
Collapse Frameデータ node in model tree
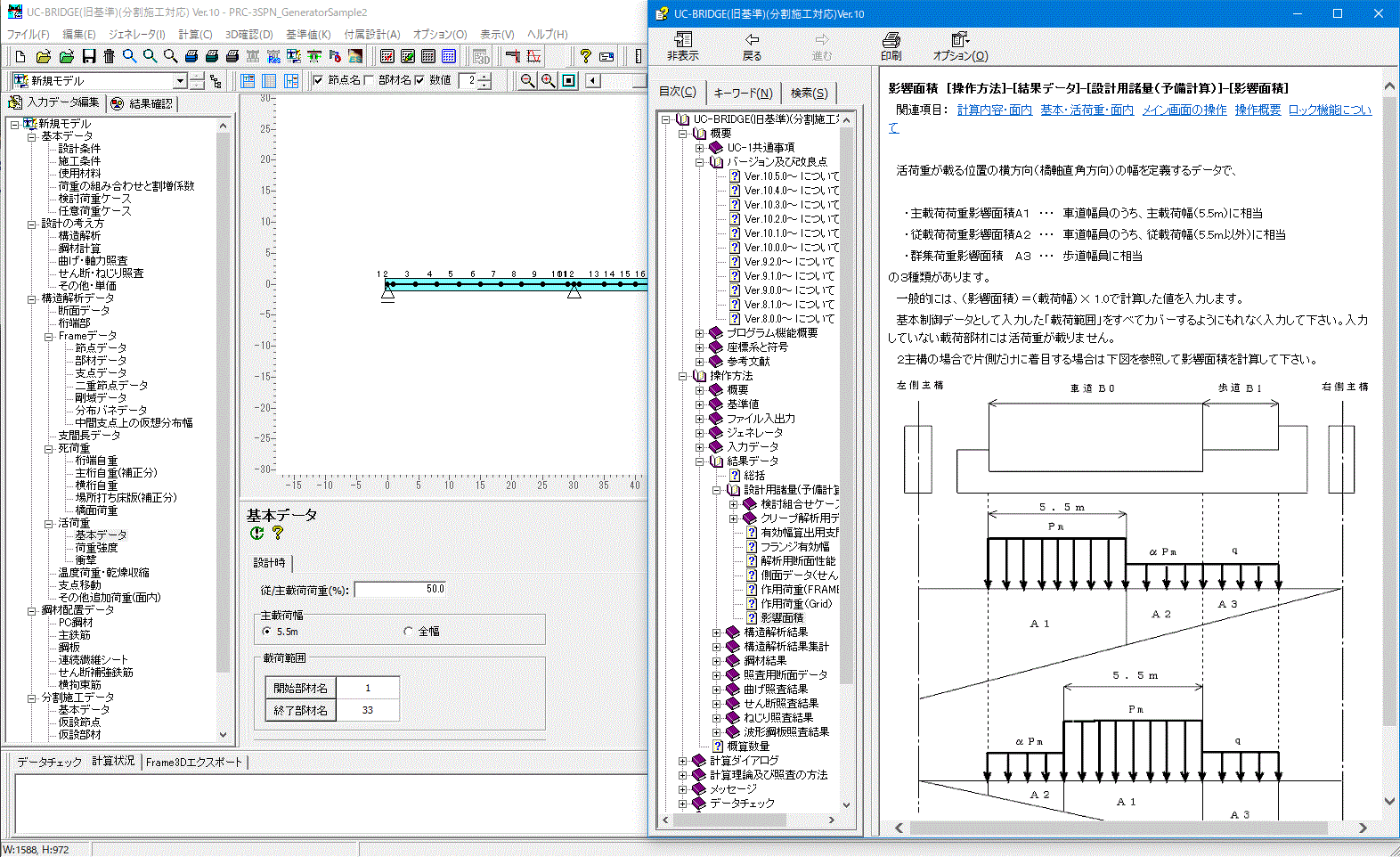(49, 336)
